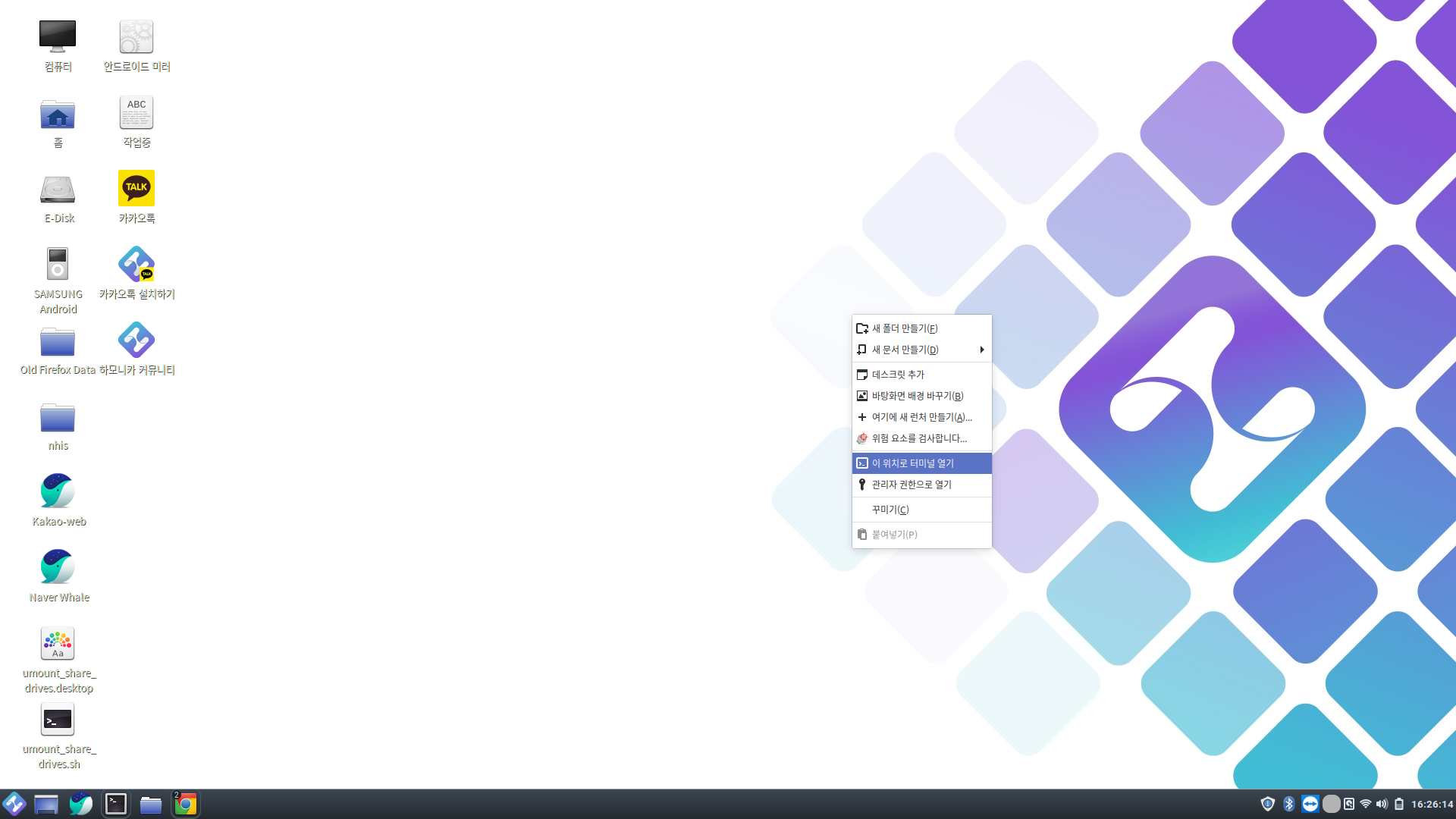Expand the 새 문서 만들기 submenu arrow
Screen dimensions: 1456x819
(x=981, y=350)
